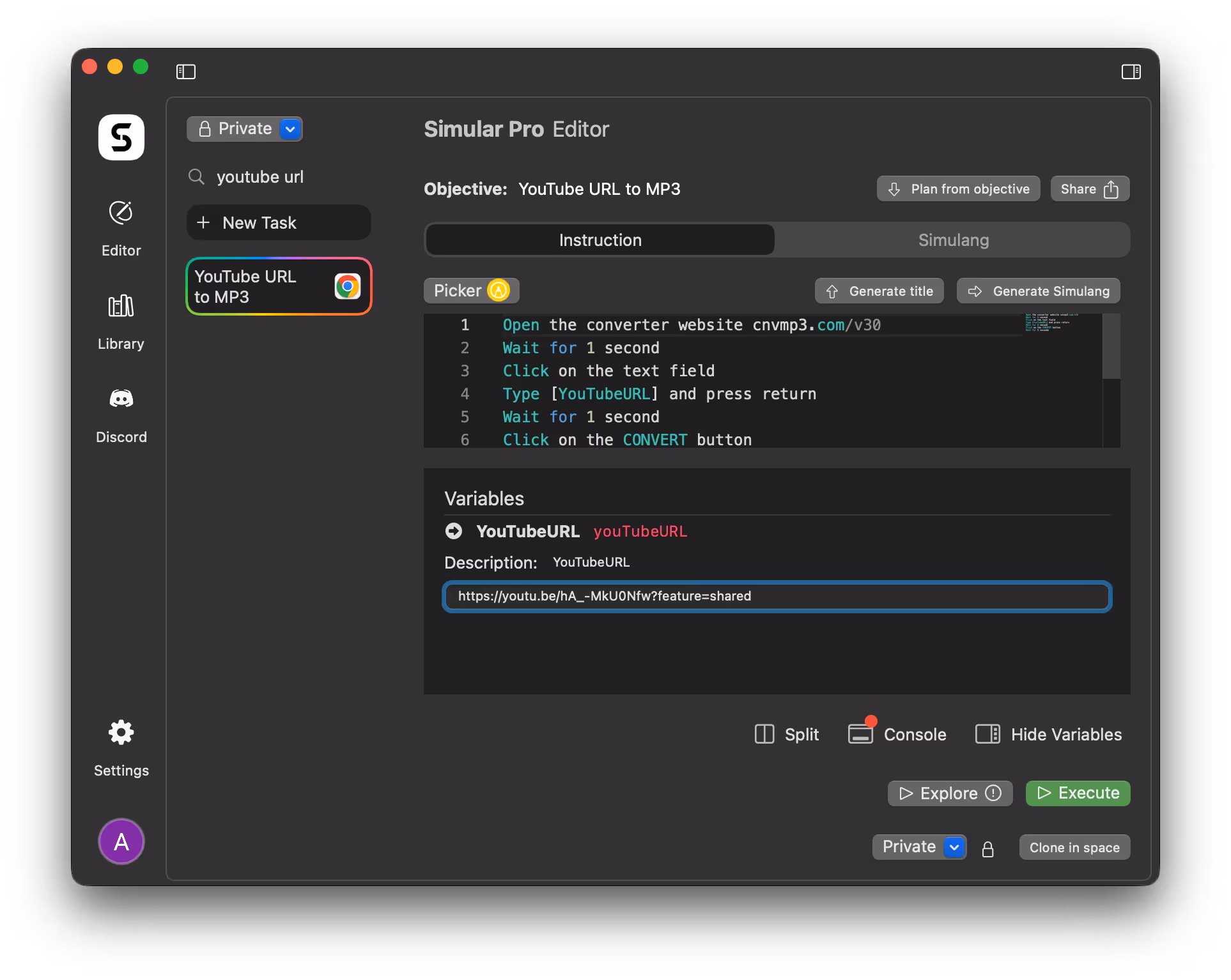Click the code editor vertical scrollbar
The width and height of the screenshot is (1231, 980).
coord(1111,347)
